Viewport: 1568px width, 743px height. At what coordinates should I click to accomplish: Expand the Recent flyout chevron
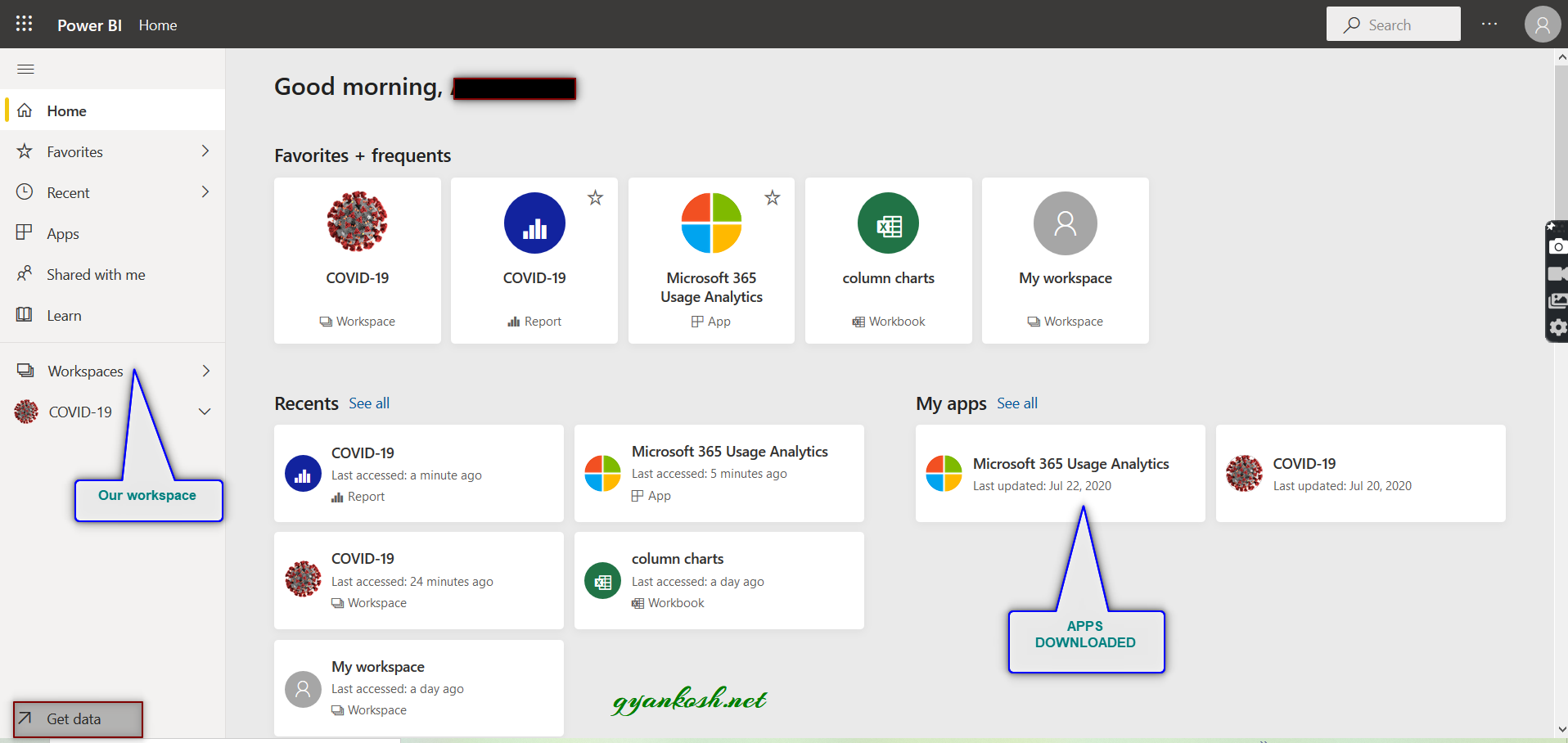tap(205, 191)
